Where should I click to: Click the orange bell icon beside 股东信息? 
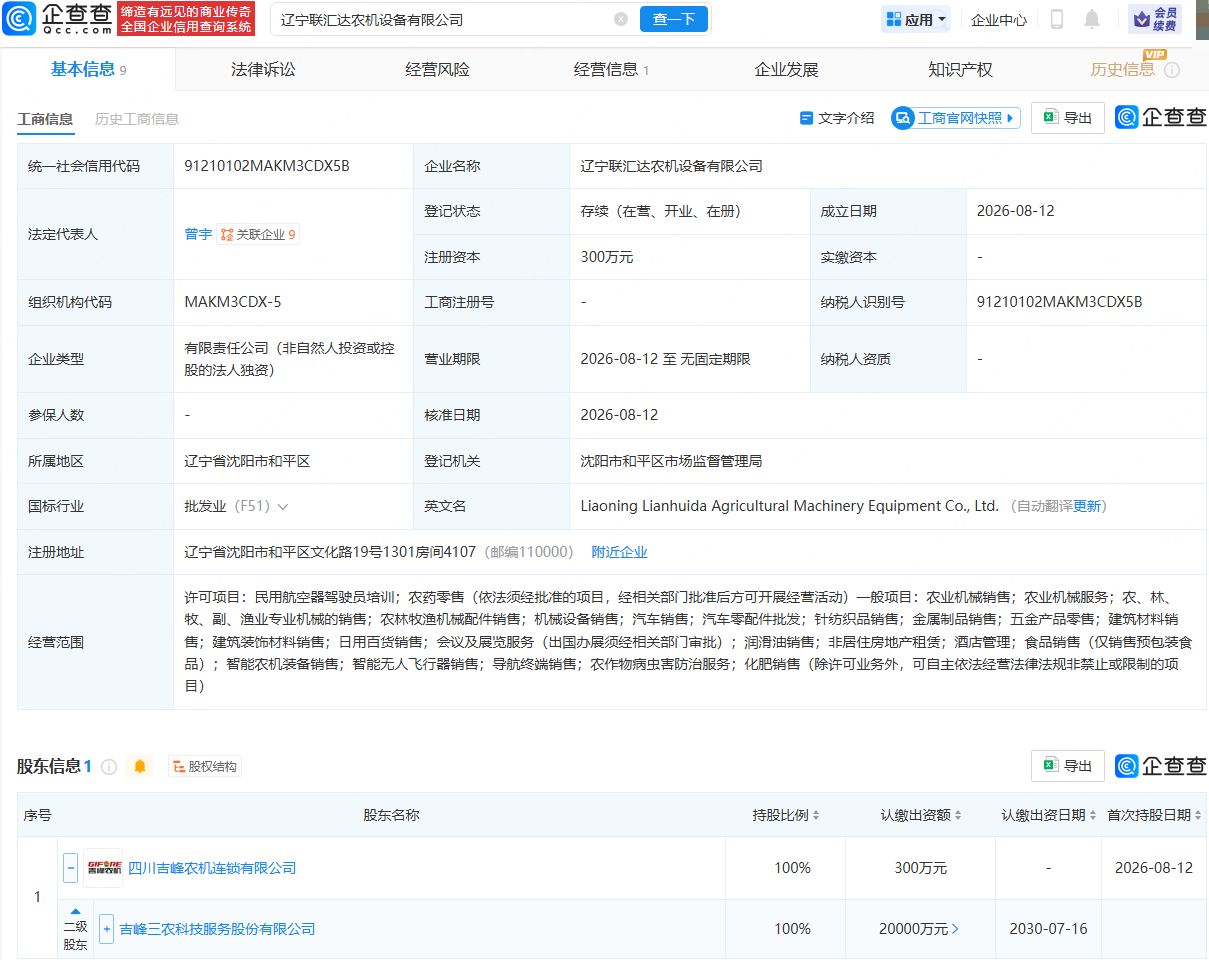pos(140,766)
